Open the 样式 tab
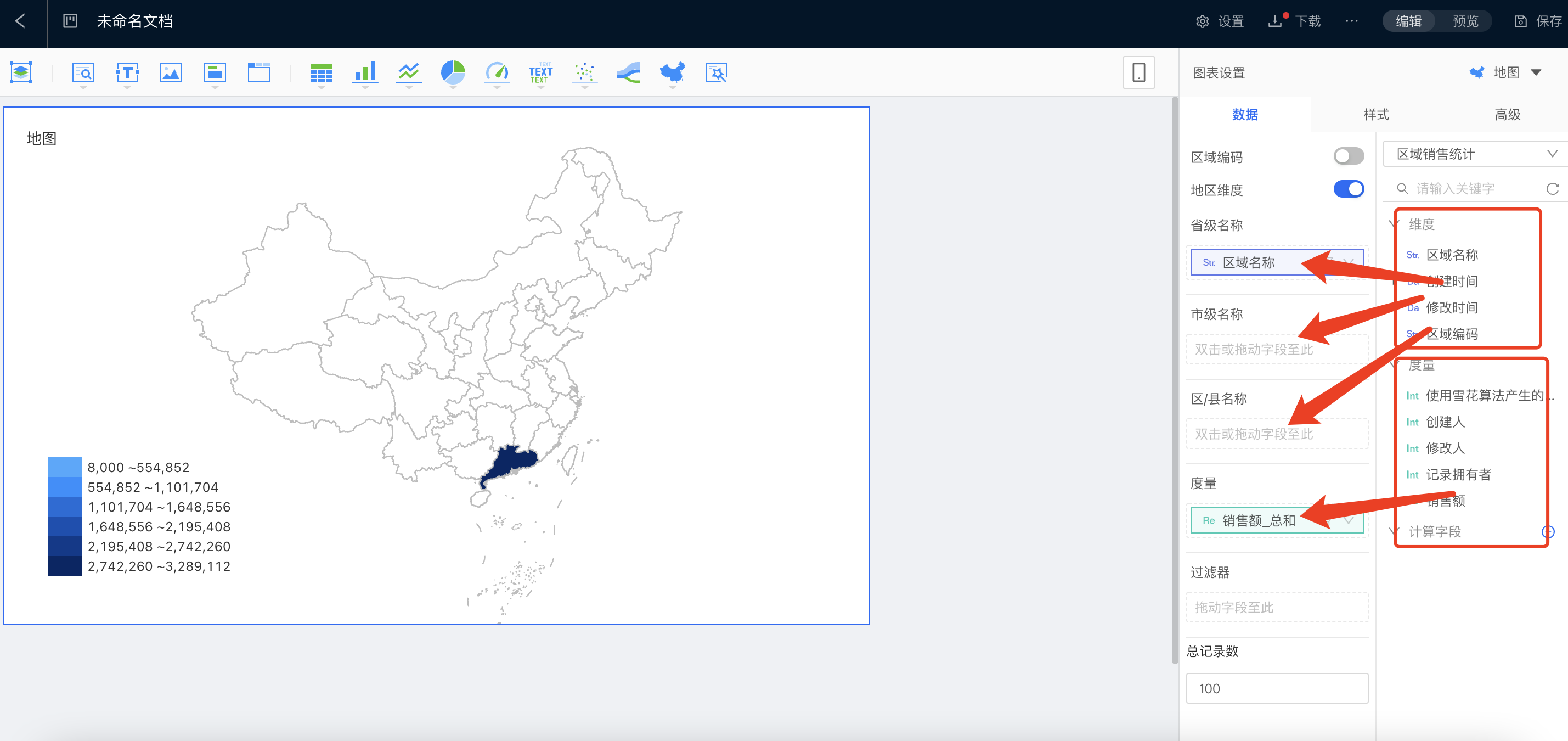Screen dimensions: 1568x741 click(1375, 115)
